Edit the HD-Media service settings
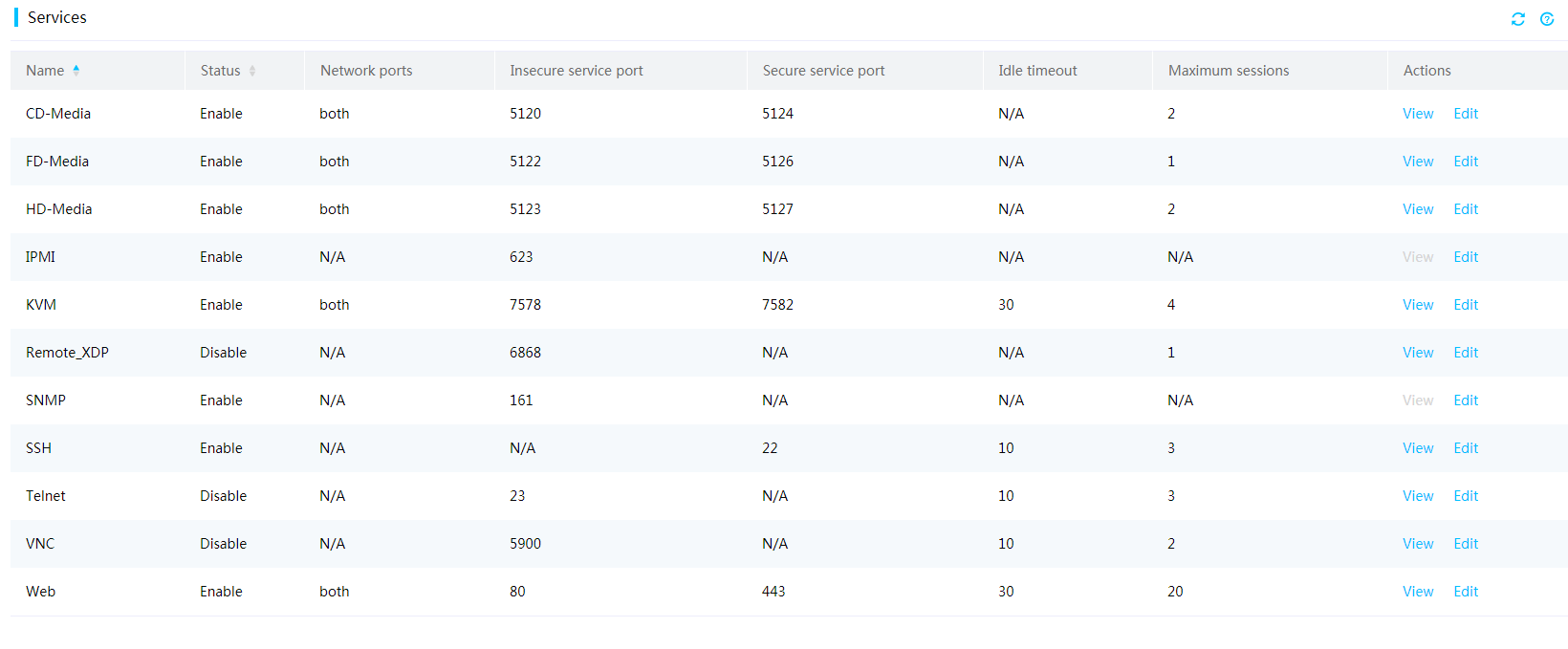This screenshot has width=1568, height=649. click(x=1466, y=209)
